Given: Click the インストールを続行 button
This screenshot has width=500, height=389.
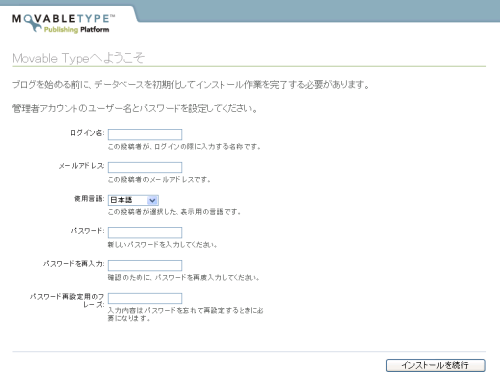Looking at the screenshot, I should [x=435, y=365].
